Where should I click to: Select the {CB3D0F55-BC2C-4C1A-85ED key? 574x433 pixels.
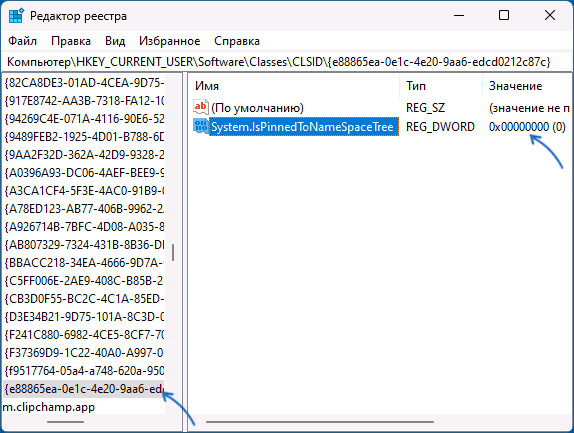(x=84, y=299)
